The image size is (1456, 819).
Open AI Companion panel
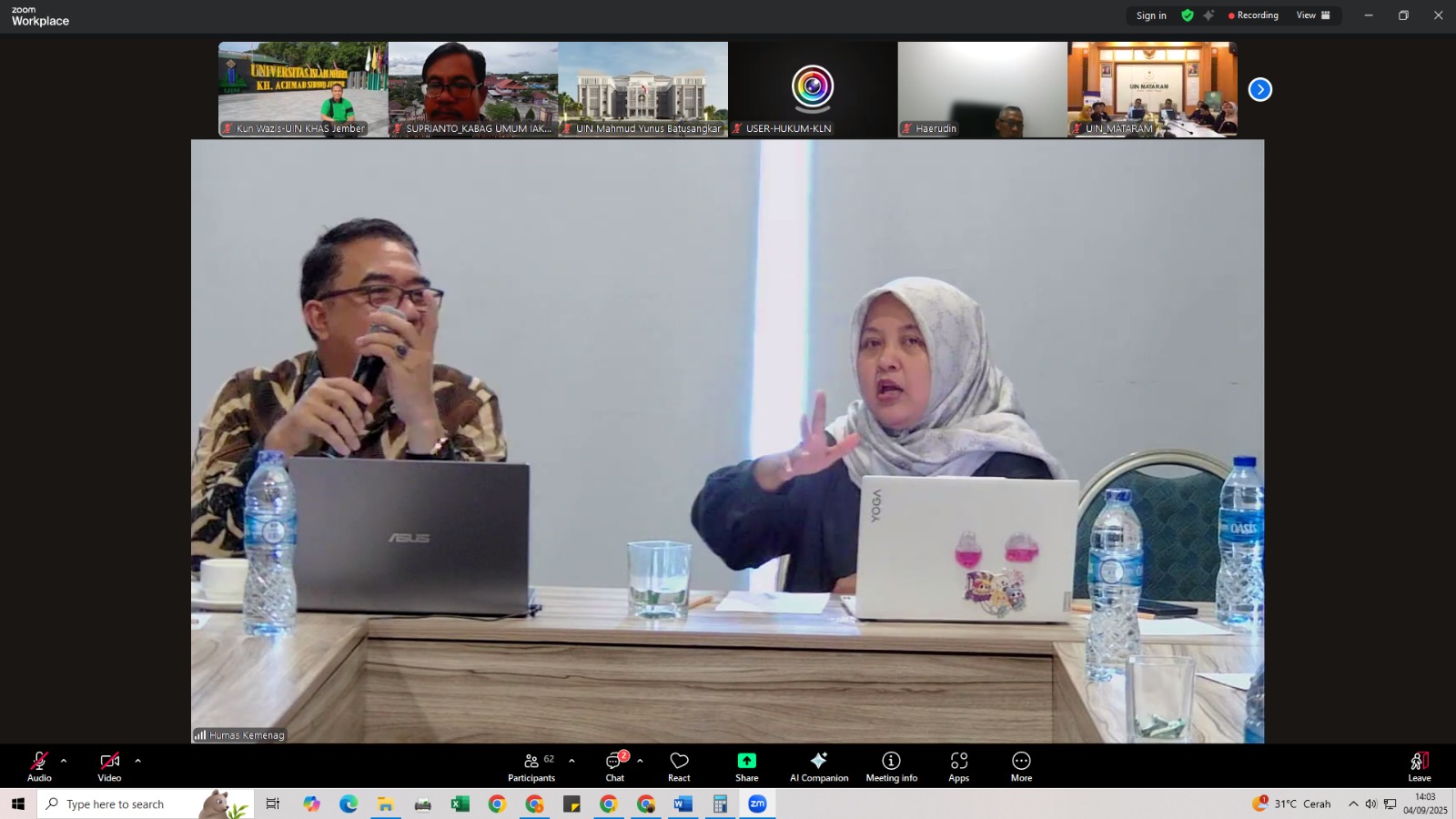click(819, 765)
